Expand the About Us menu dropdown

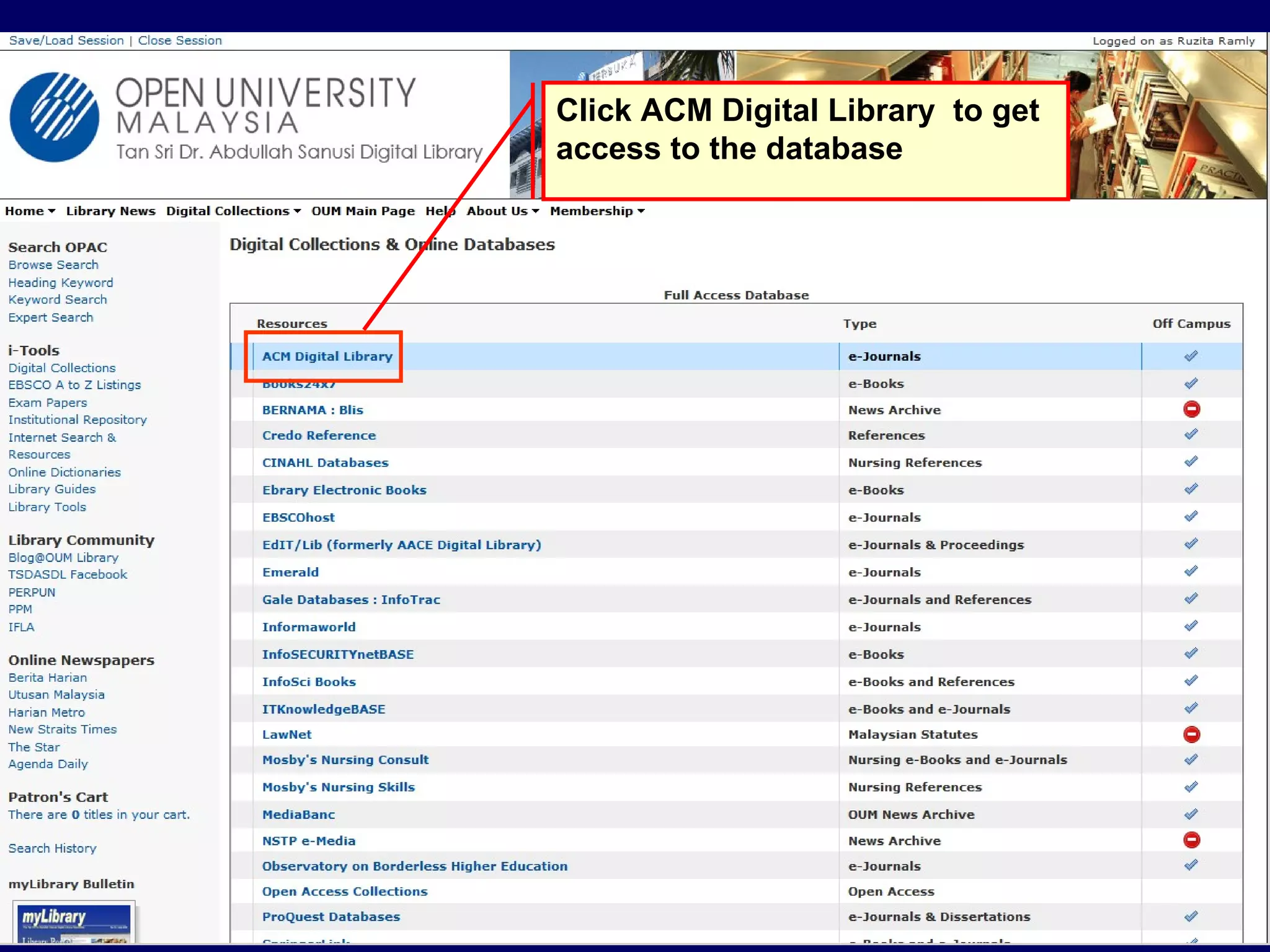503,211
